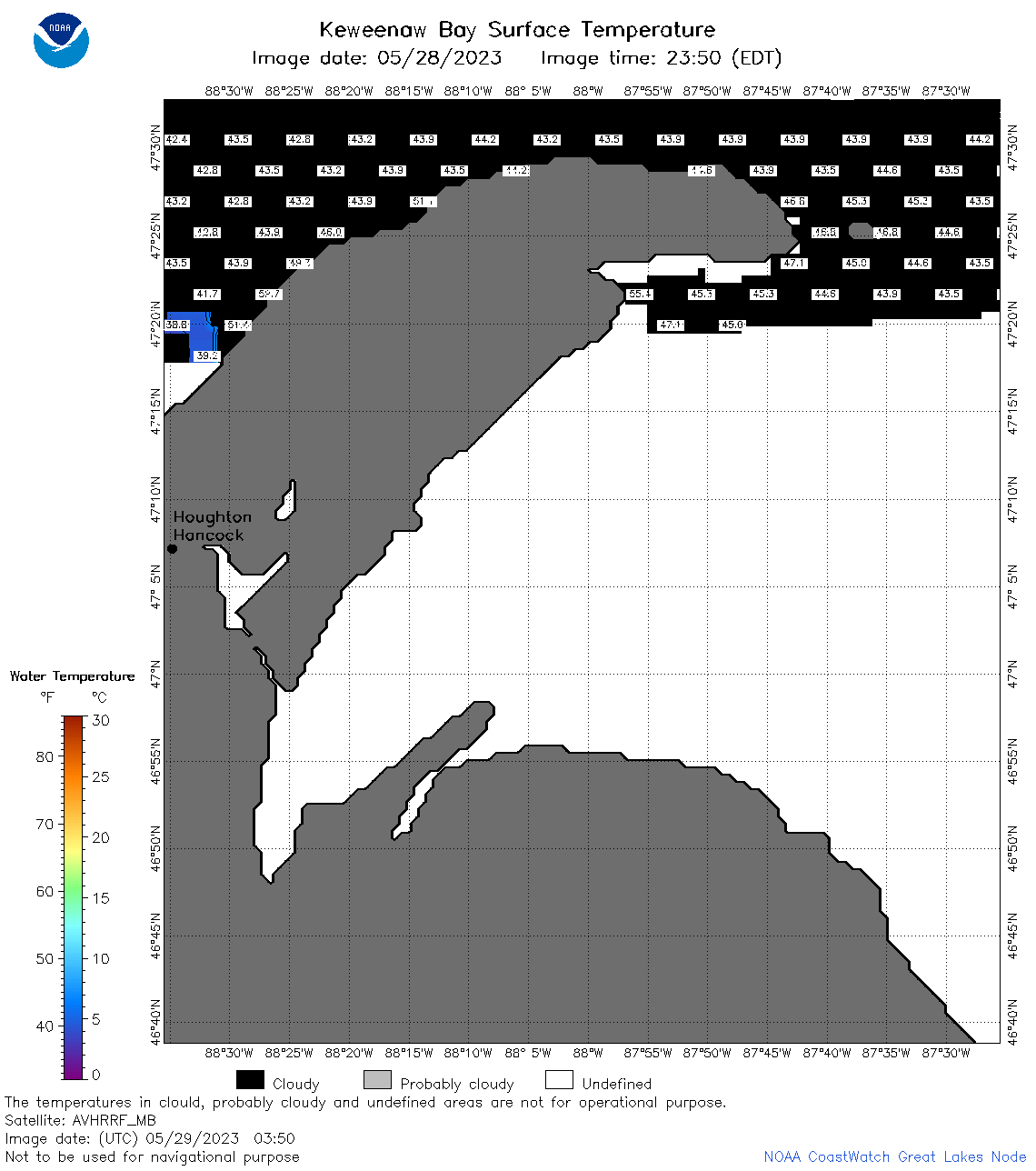
Task: Click the °F unit label
Action: tap(47, 697)
